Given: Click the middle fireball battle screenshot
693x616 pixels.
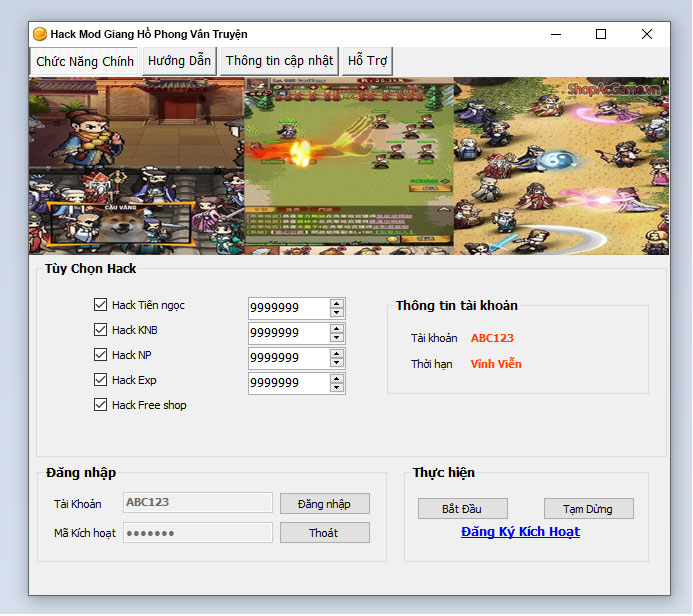Looking at the screenshot, I should tap(349, 166).
